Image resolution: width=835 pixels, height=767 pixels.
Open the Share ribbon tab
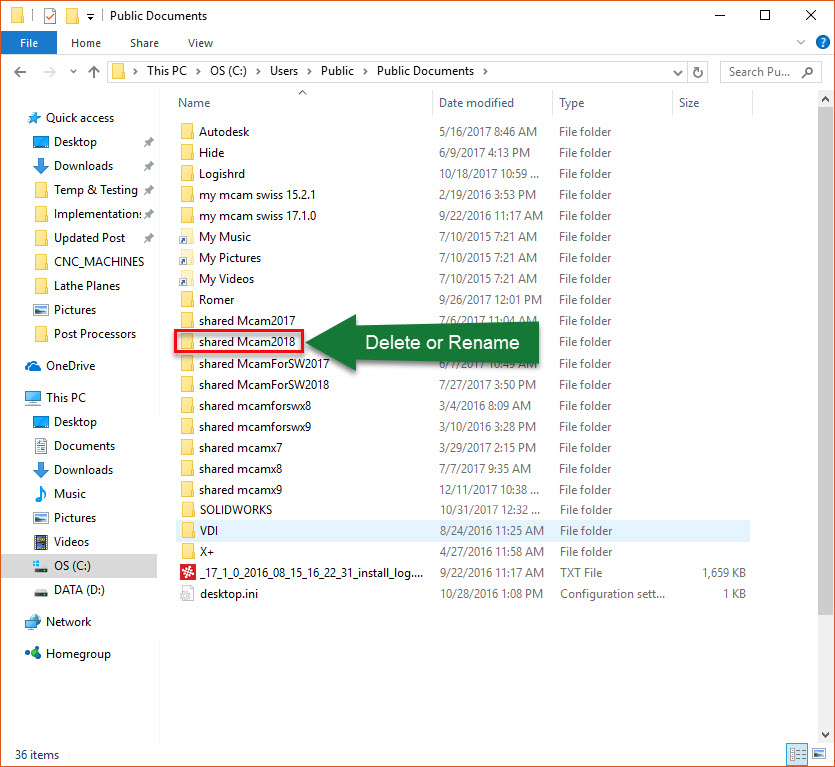pos(144,43)
